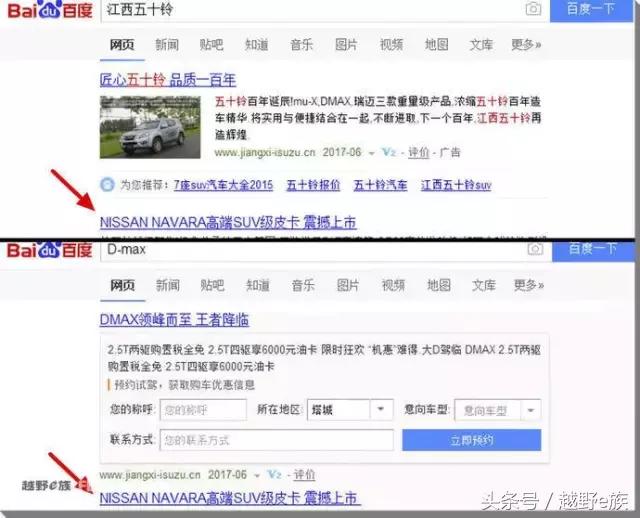Click V2 credit badge in 匠心五十铃 result
Image resolution: width=640 pixels, height=518 pixels.
[389, 152]
